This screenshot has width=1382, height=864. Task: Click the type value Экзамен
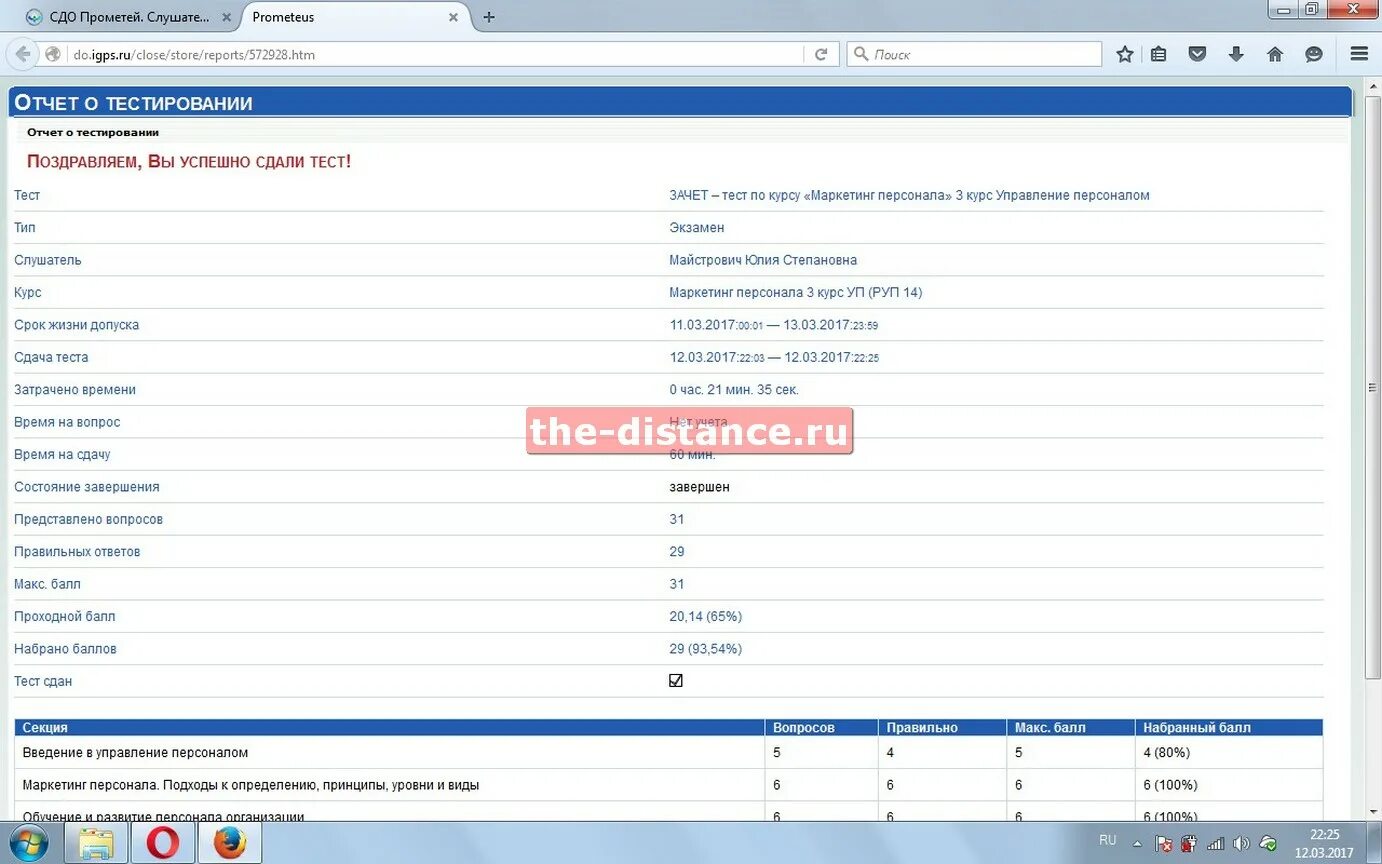tap(697, 228)
